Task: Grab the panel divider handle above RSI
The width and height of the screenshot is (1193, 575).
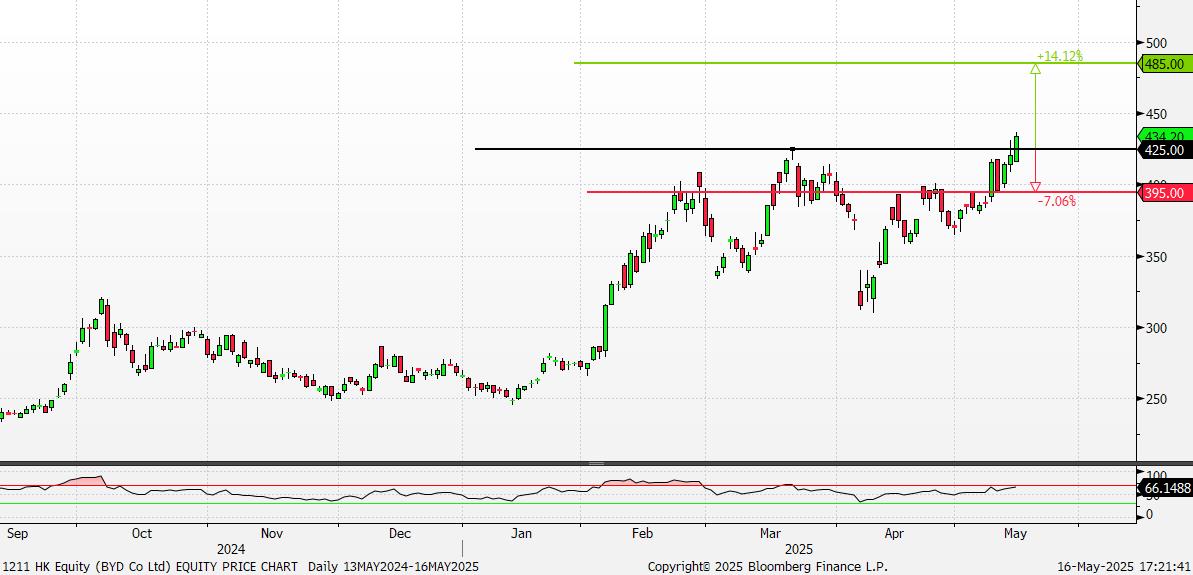Action: coord(596,463)
